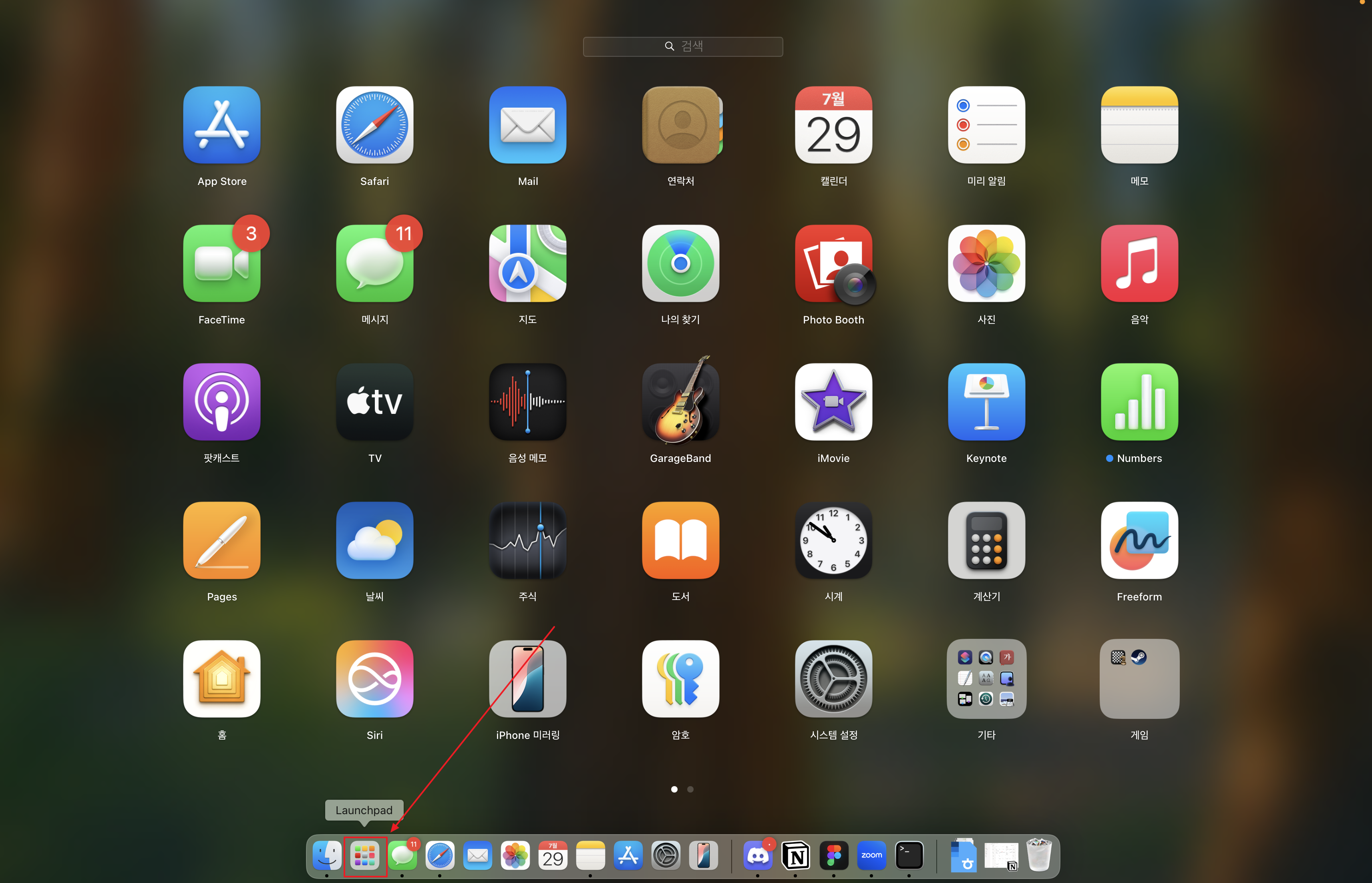Viewport: 1372px width, 883px height.
Task: Launch the iMovie app
Action: tap(833, 402)
